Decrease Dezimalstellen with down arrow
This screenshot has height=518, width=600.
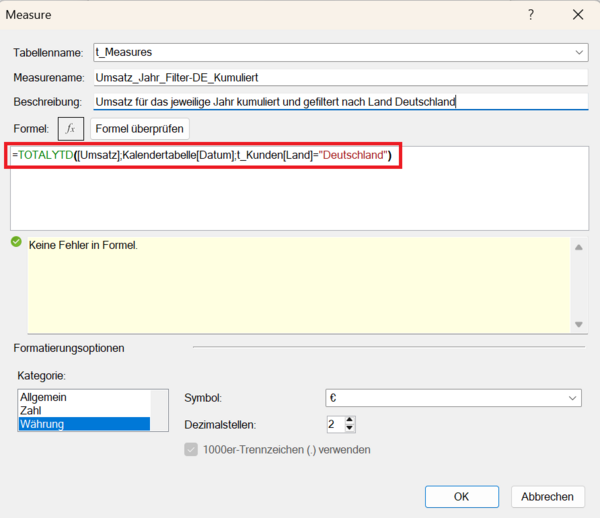(x=348, y=429)
